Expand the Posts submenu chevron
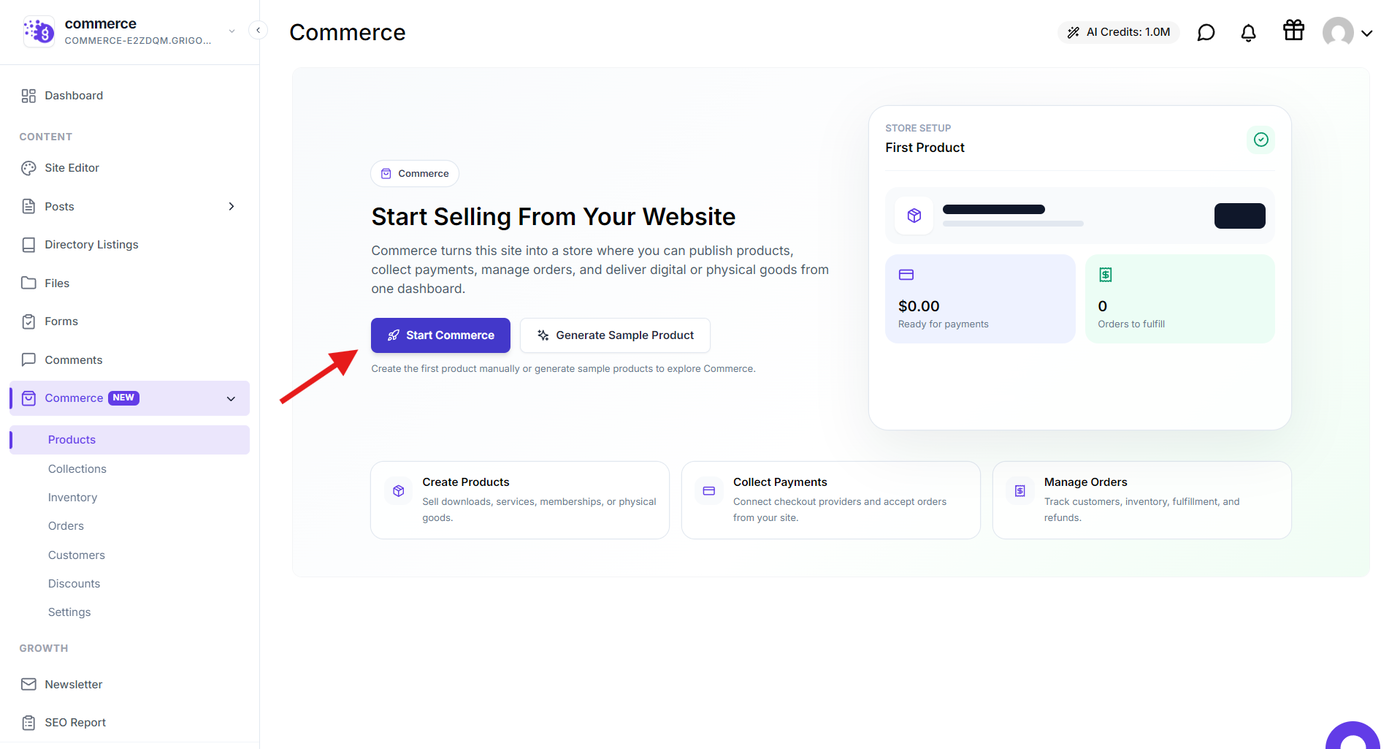Viewport: 1400px width, 749px height. coord(231,206)
